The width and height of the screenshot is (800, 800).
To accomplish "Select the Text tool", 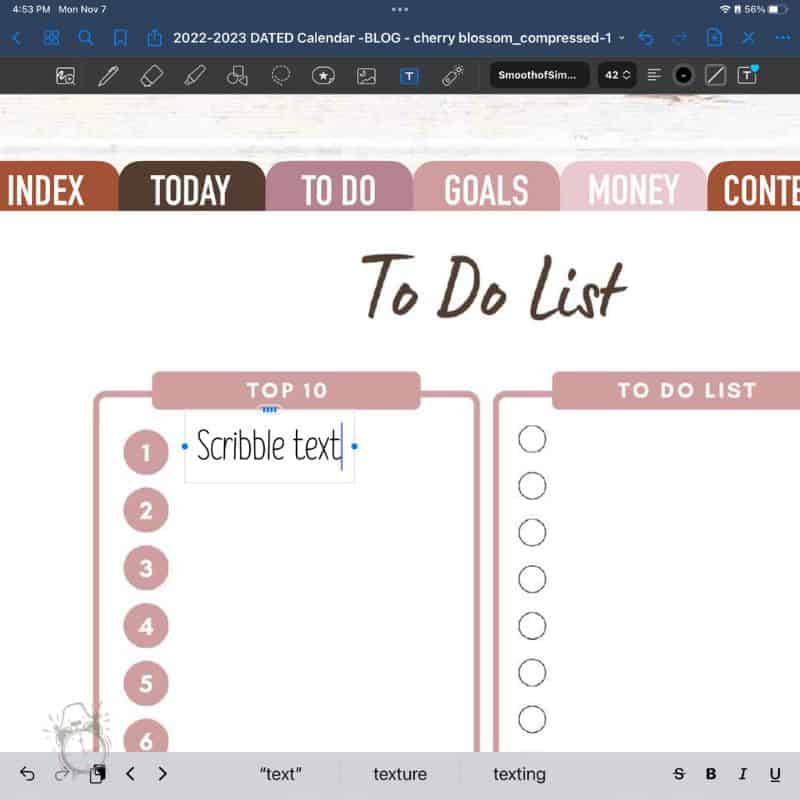I will (x=409, y=76).
